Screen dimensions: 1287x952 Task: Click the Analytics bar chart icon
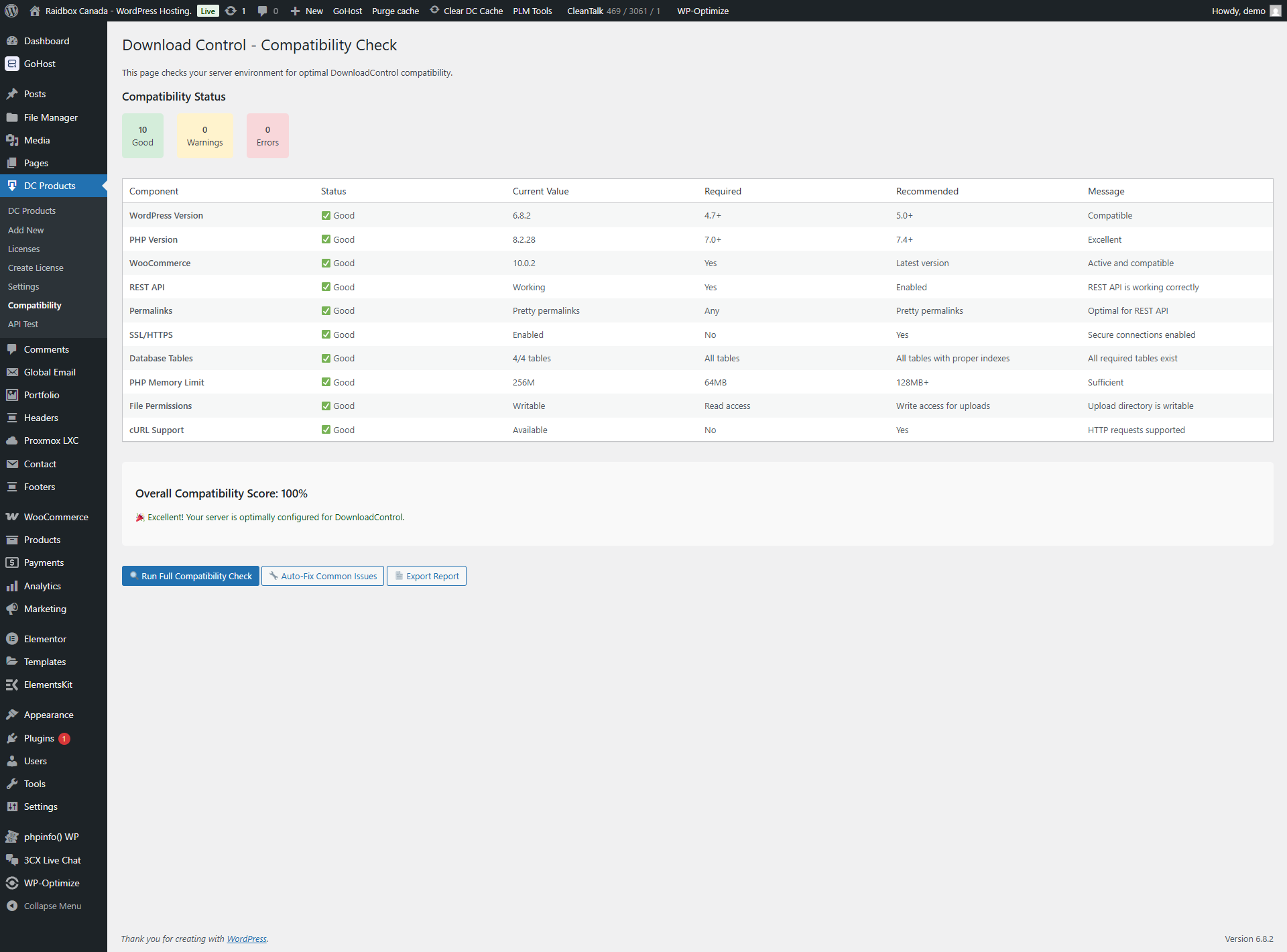[12, 586]
